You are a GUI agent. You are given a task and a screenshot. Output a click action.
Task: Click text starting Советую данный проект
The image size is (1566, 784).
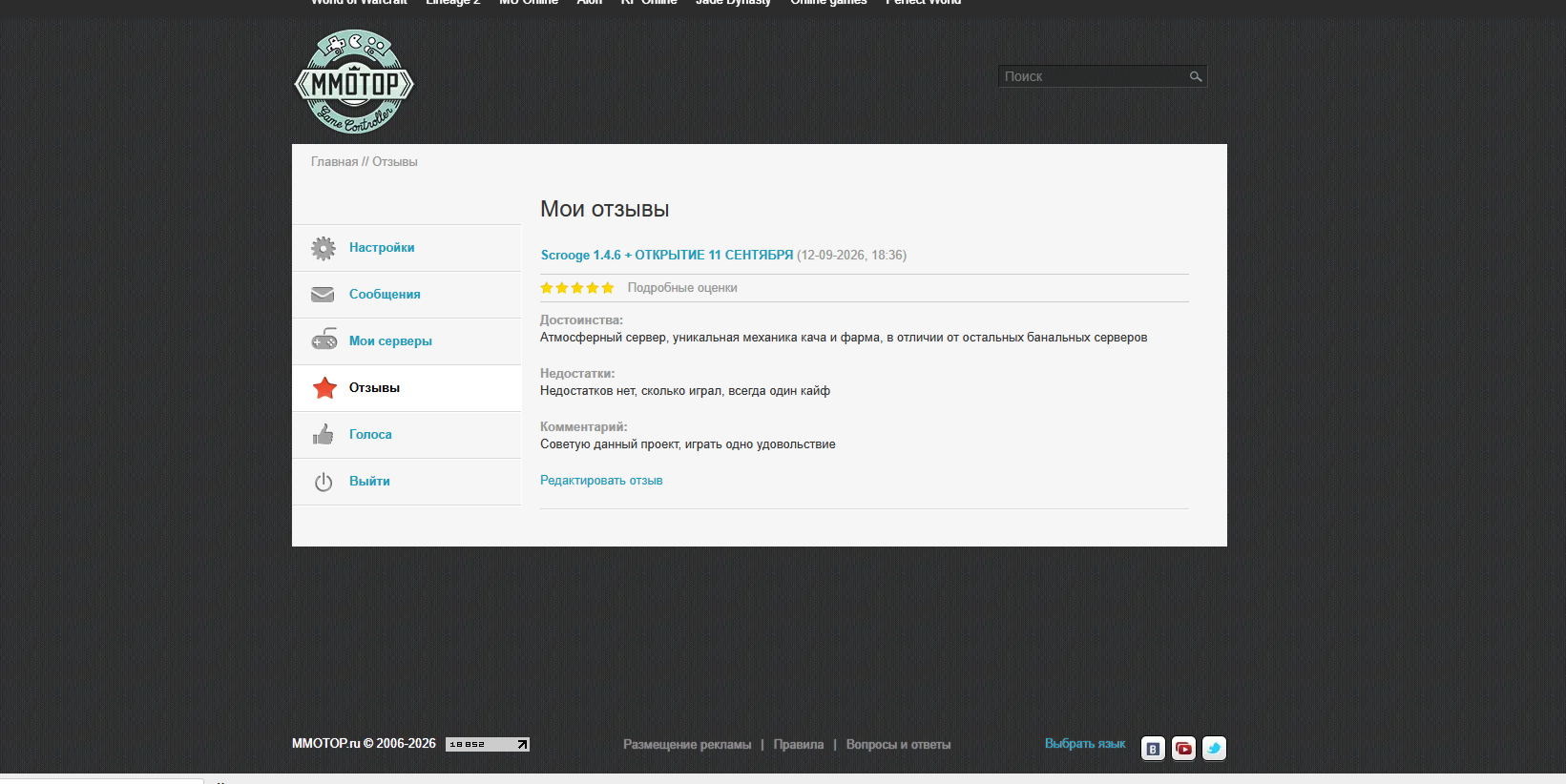[688, 444]
